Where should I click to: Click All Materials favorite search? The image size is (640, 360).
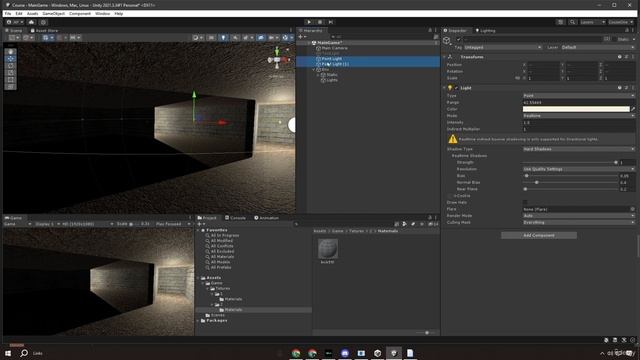[222, 257]
